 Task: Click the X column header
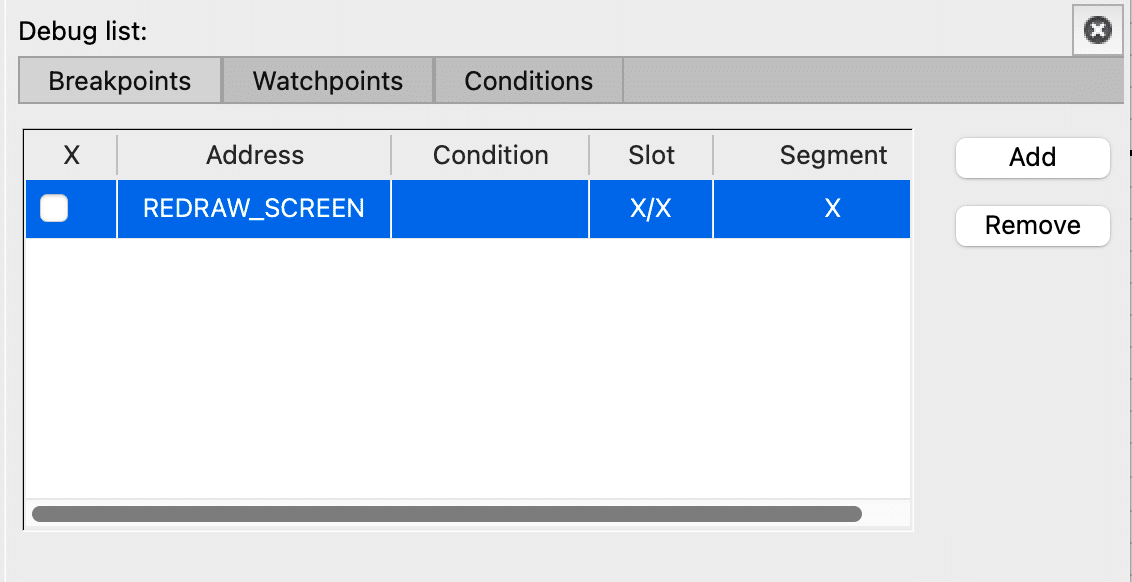69,155
